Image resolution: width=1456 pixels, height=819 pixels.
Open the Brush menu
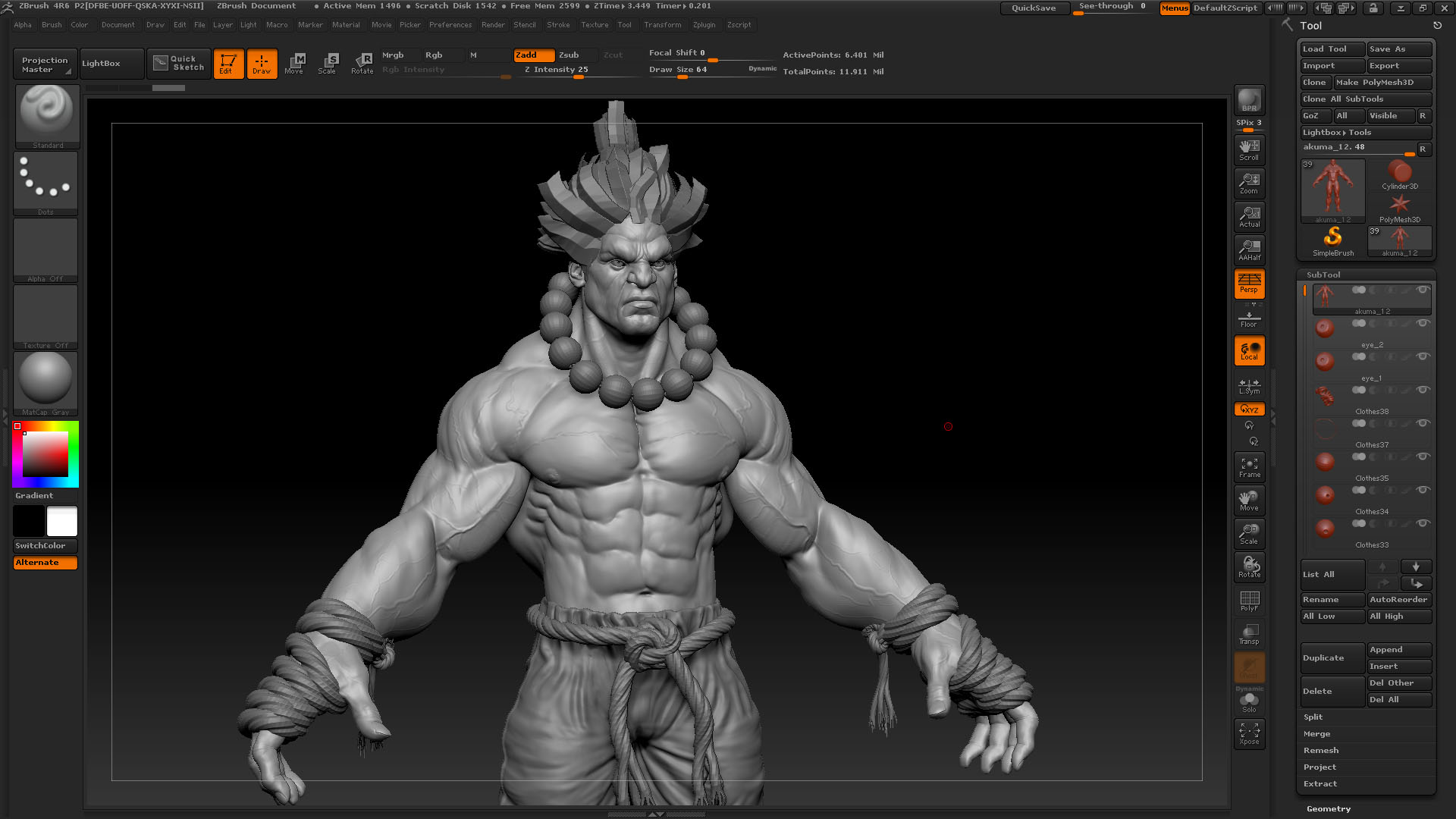click(52, 25)
